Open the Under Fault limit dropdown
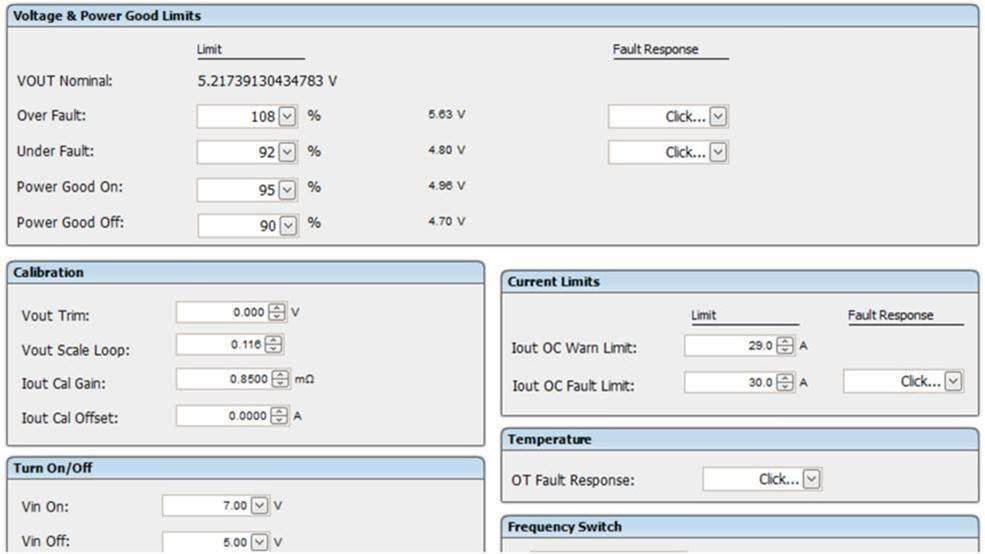The image size is (985, 554). click(287, 153)
